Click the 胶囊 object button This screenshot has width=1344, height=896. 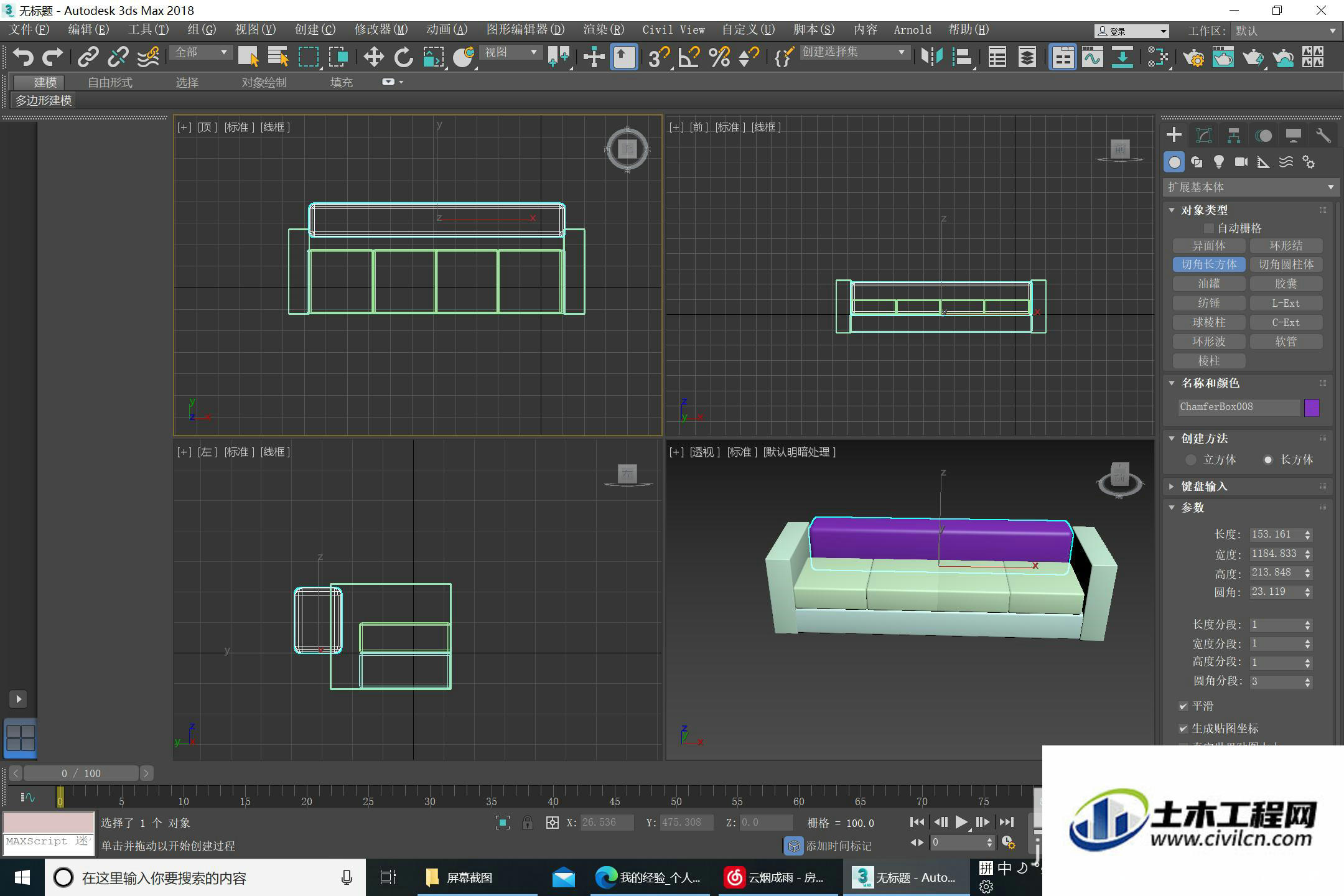(x=1286, y=284)
